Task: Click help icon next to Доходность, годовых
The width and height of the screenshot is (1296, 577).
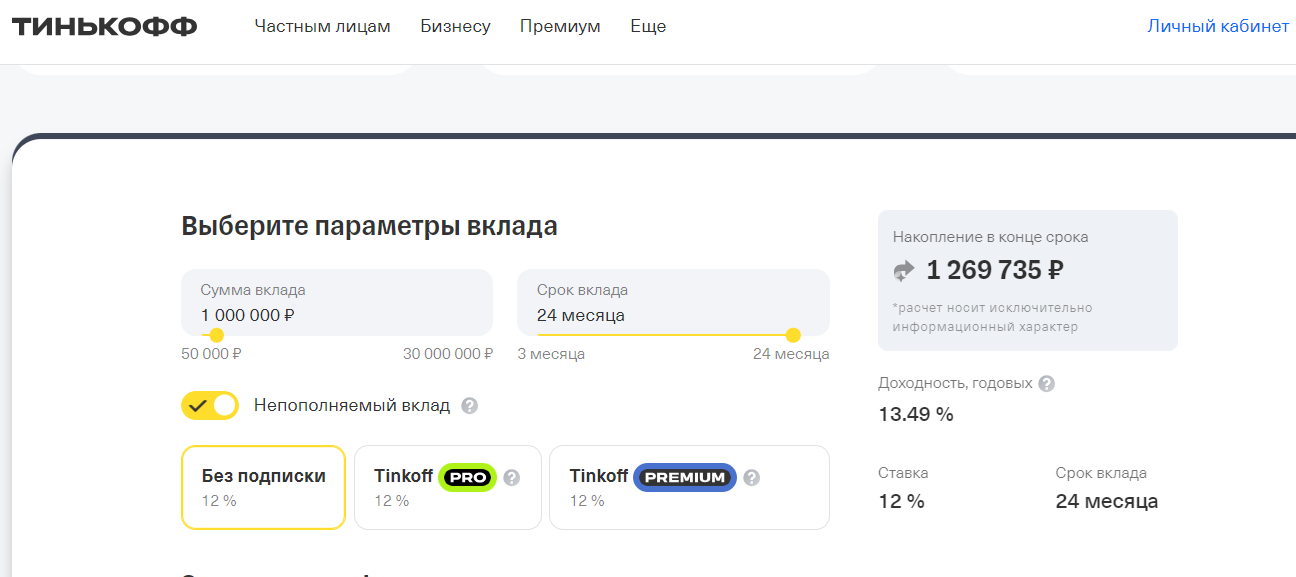Action: [1046, 383]
